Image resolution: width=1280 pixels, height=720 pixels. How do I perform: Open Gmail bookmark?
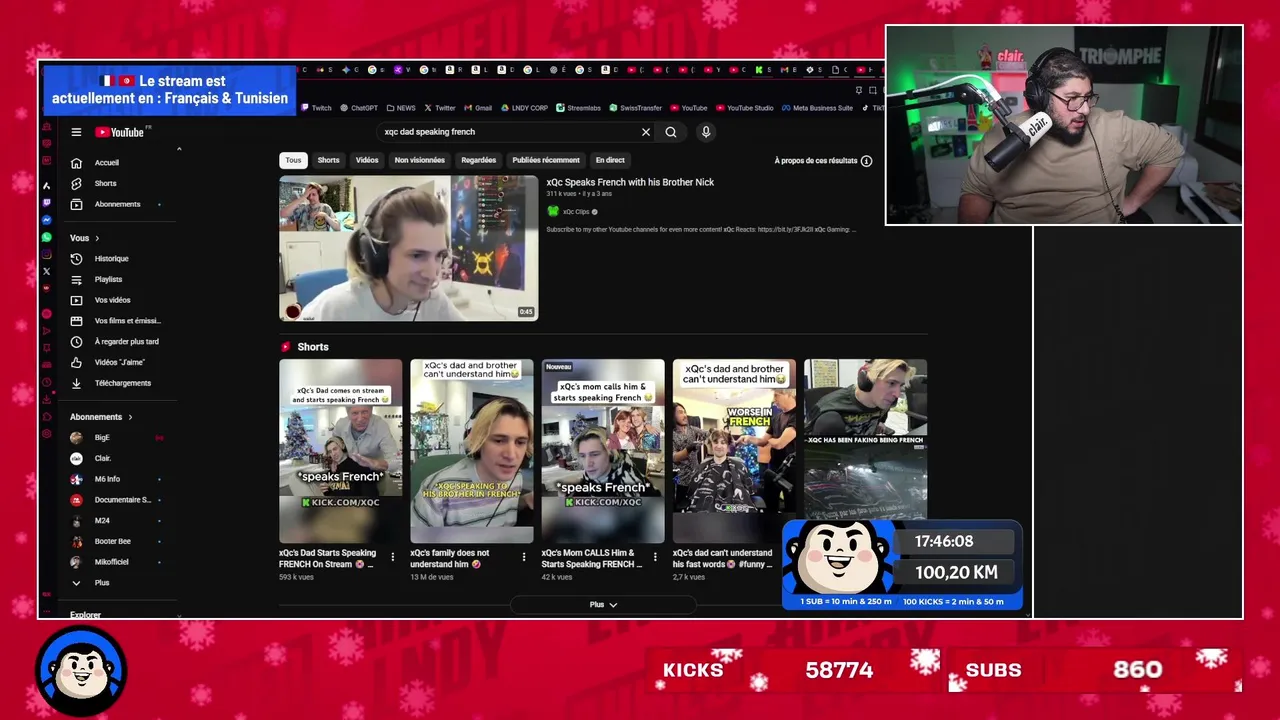pos(478,108)
